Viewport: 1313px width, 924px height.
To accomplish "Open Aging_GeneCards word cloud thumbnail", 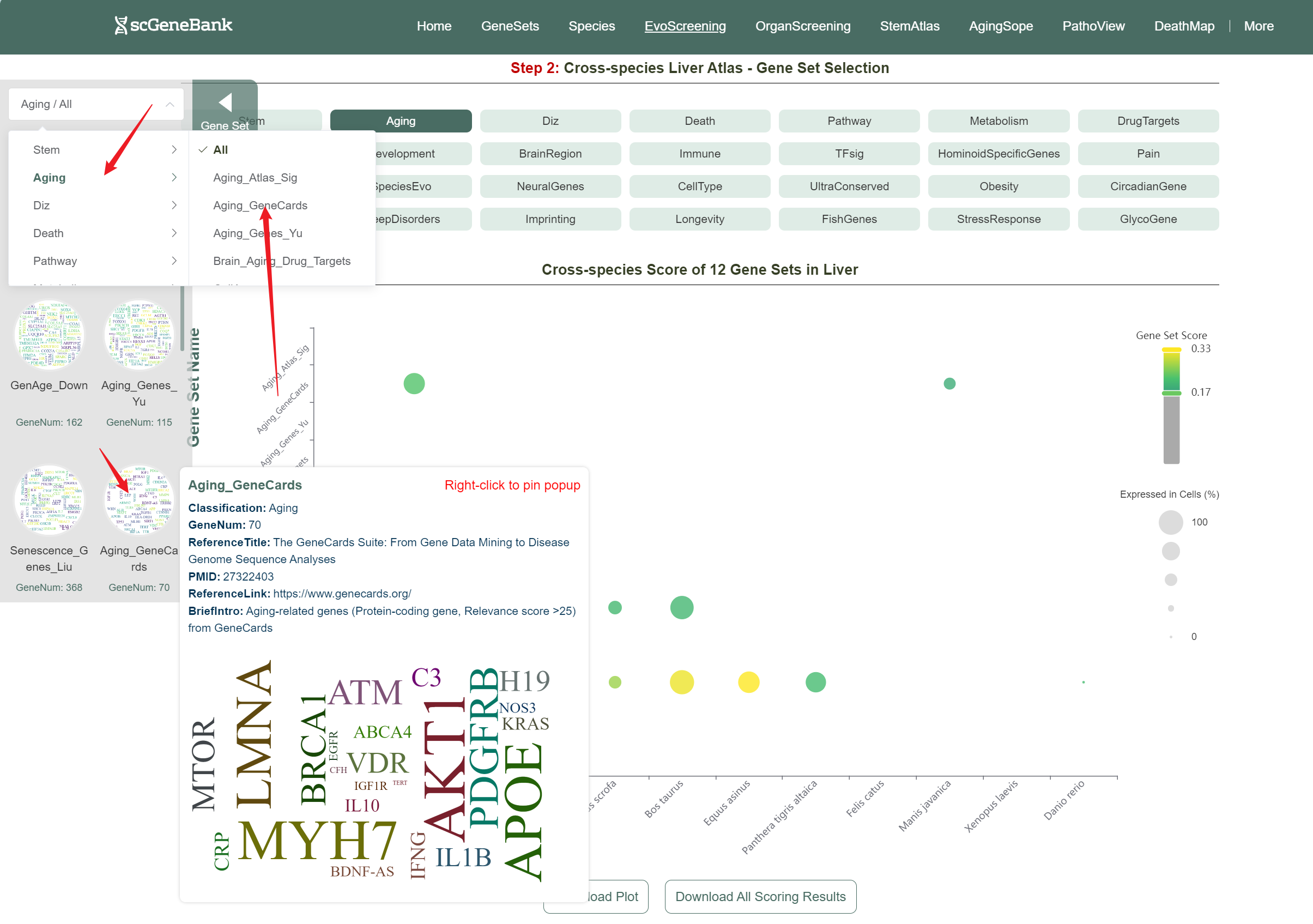I will click(x=139, y=500).
